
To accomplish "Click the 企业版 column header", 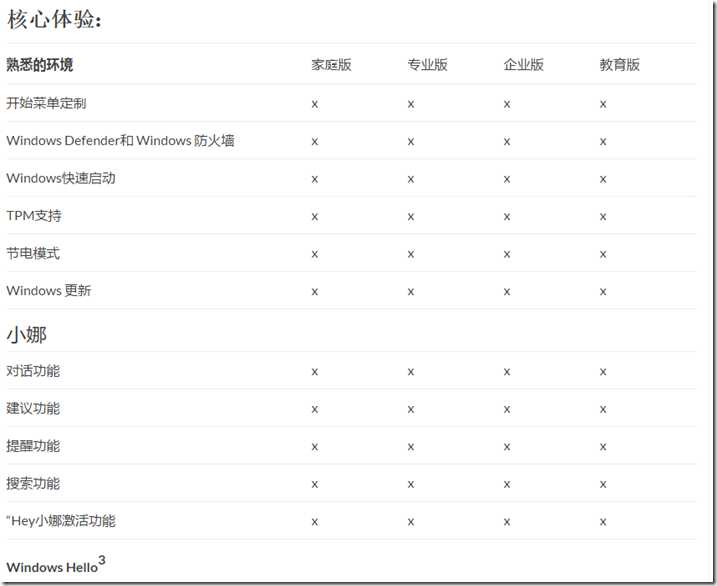I will point(524,64).
